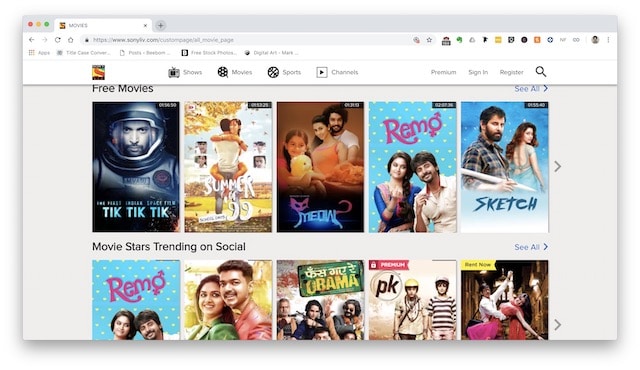Open a new browser tab
640x370 pixels.
click(x=161, y=25)
